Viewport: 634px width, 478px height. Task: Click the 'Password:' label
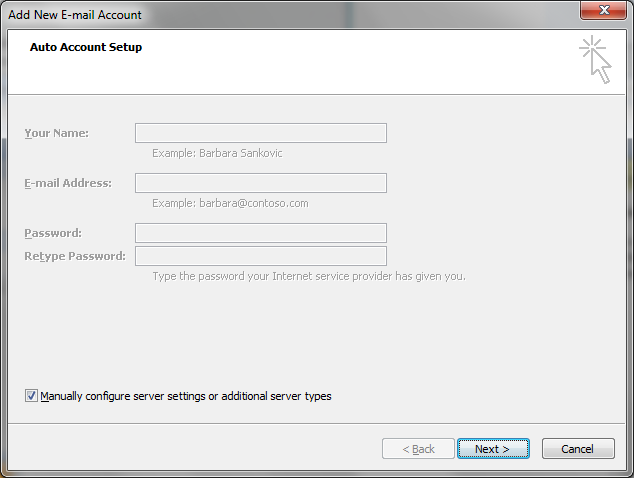53,233
